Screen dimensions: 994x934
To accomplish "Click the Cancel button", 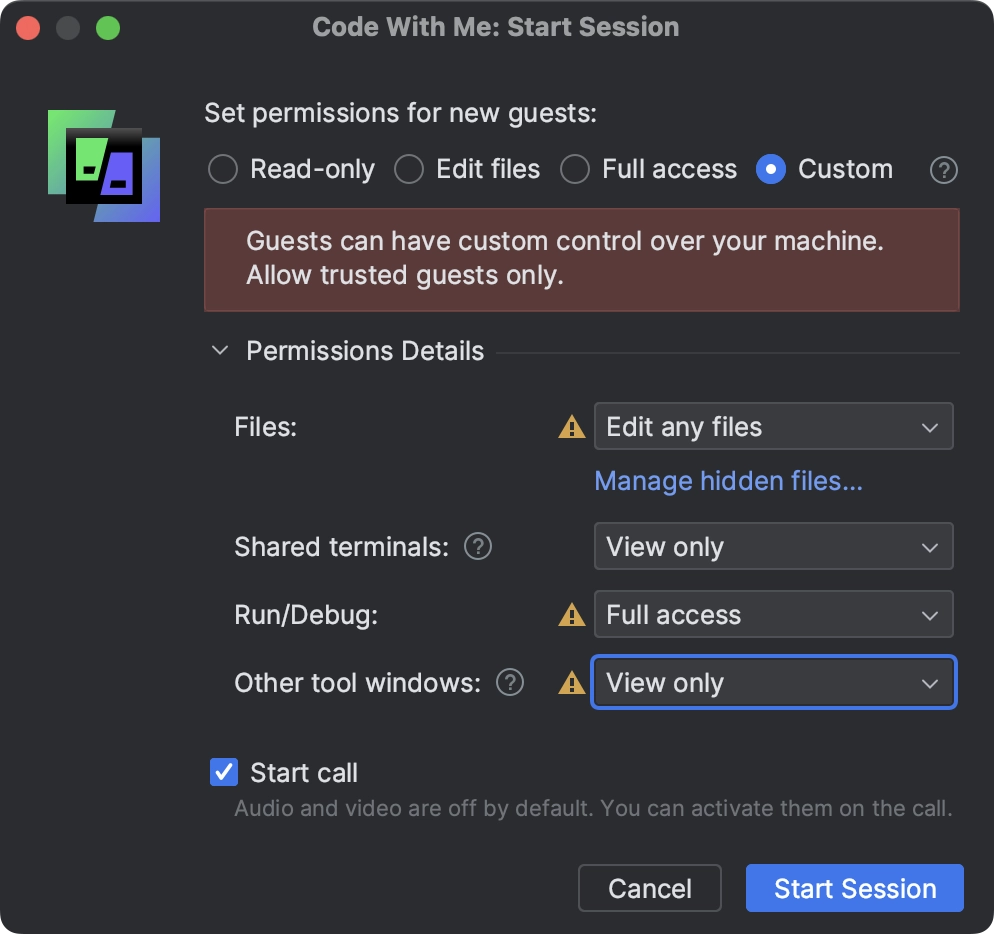I will coord(650,888).
